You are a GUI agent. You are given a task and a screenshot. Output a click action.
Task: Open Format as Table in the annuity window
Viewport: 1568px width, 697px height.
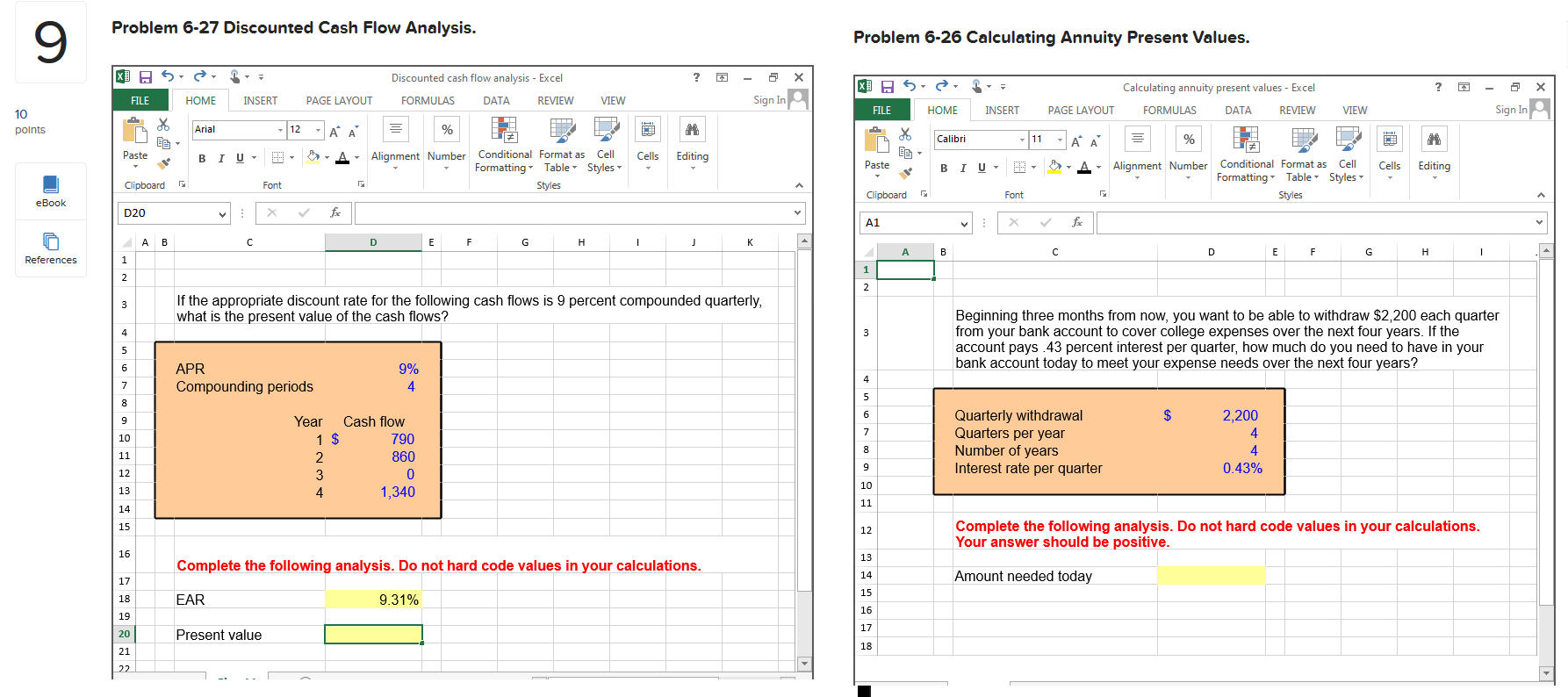[1304, 154]
